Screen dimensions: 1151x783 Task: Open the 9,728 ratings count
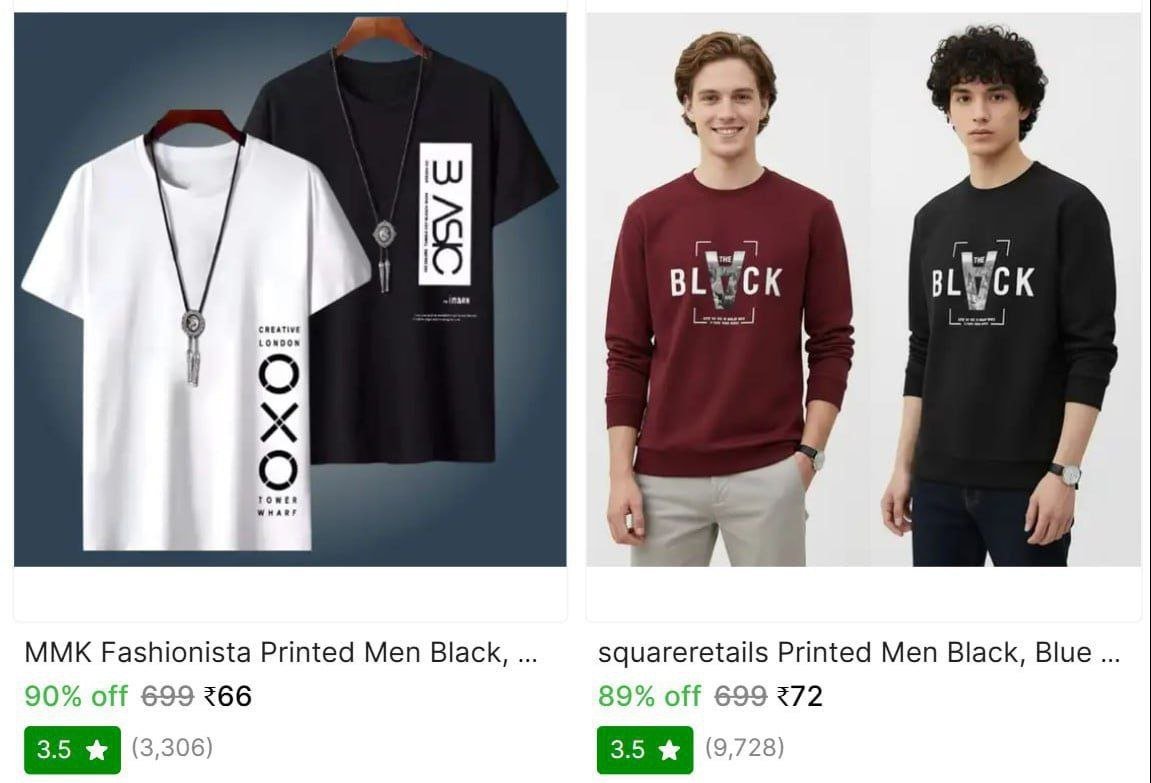point(745,748)
